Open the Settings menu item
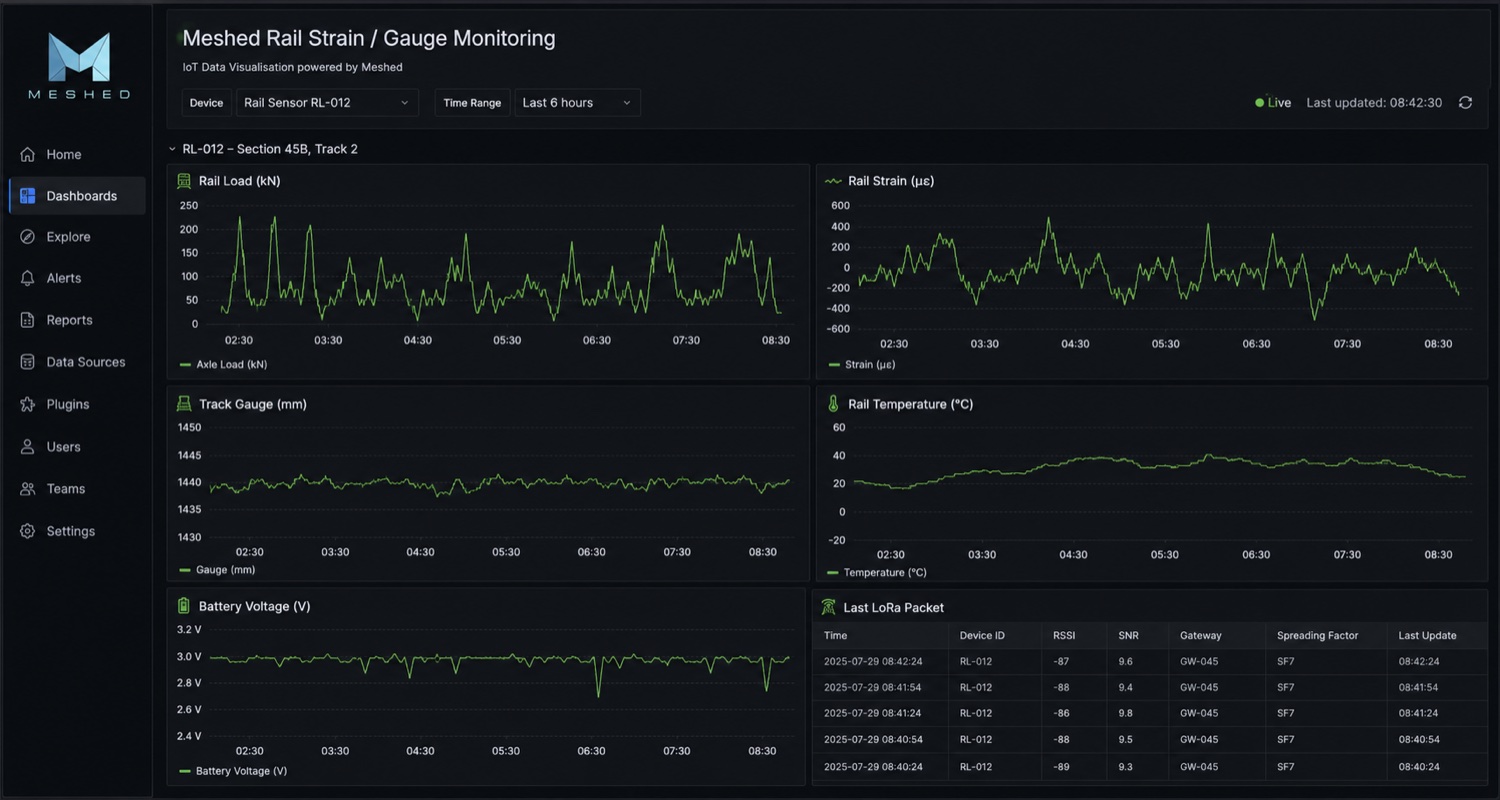 pyautogui.click(x=77, y=531)
